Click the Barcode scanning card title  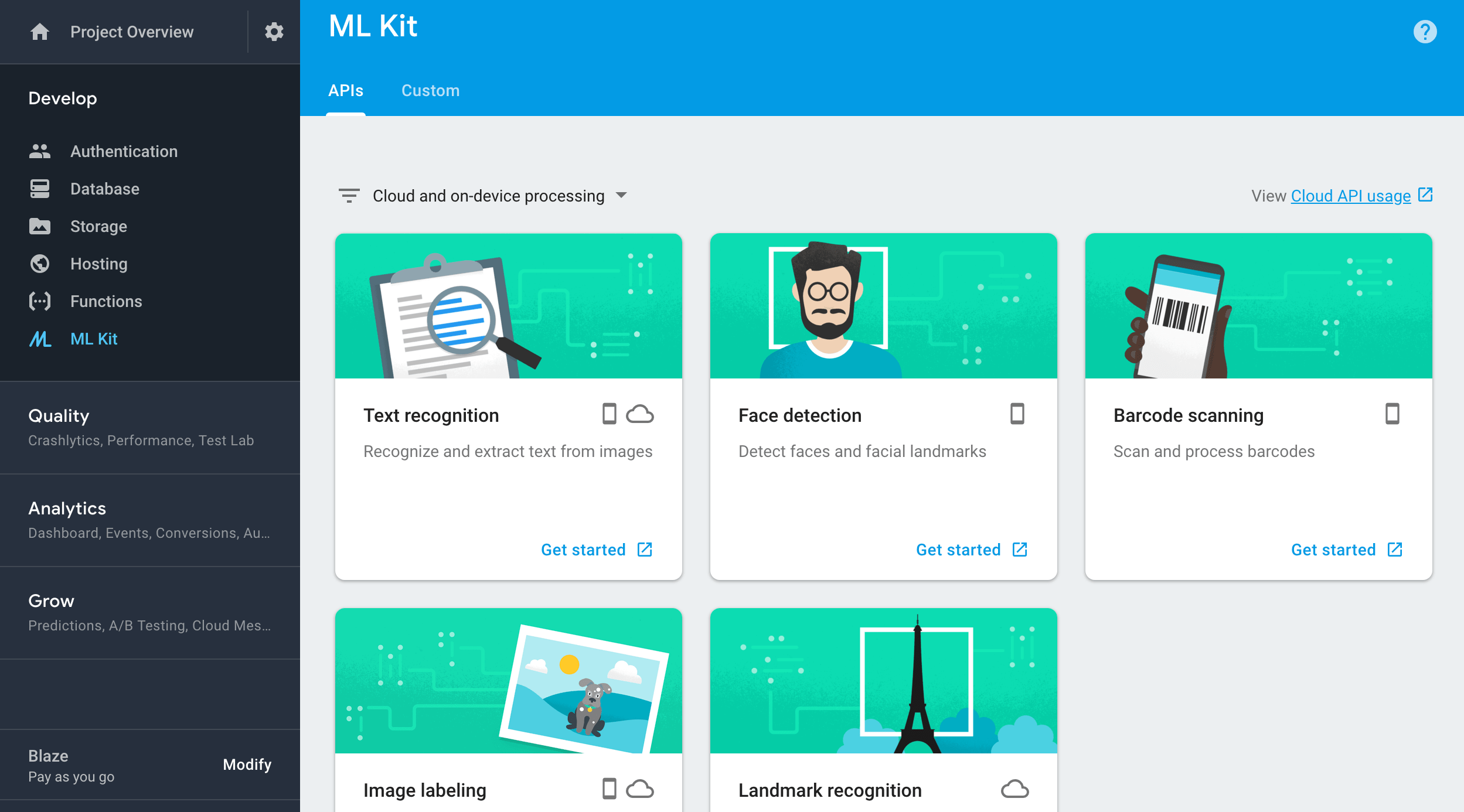tap(1189, 415)
